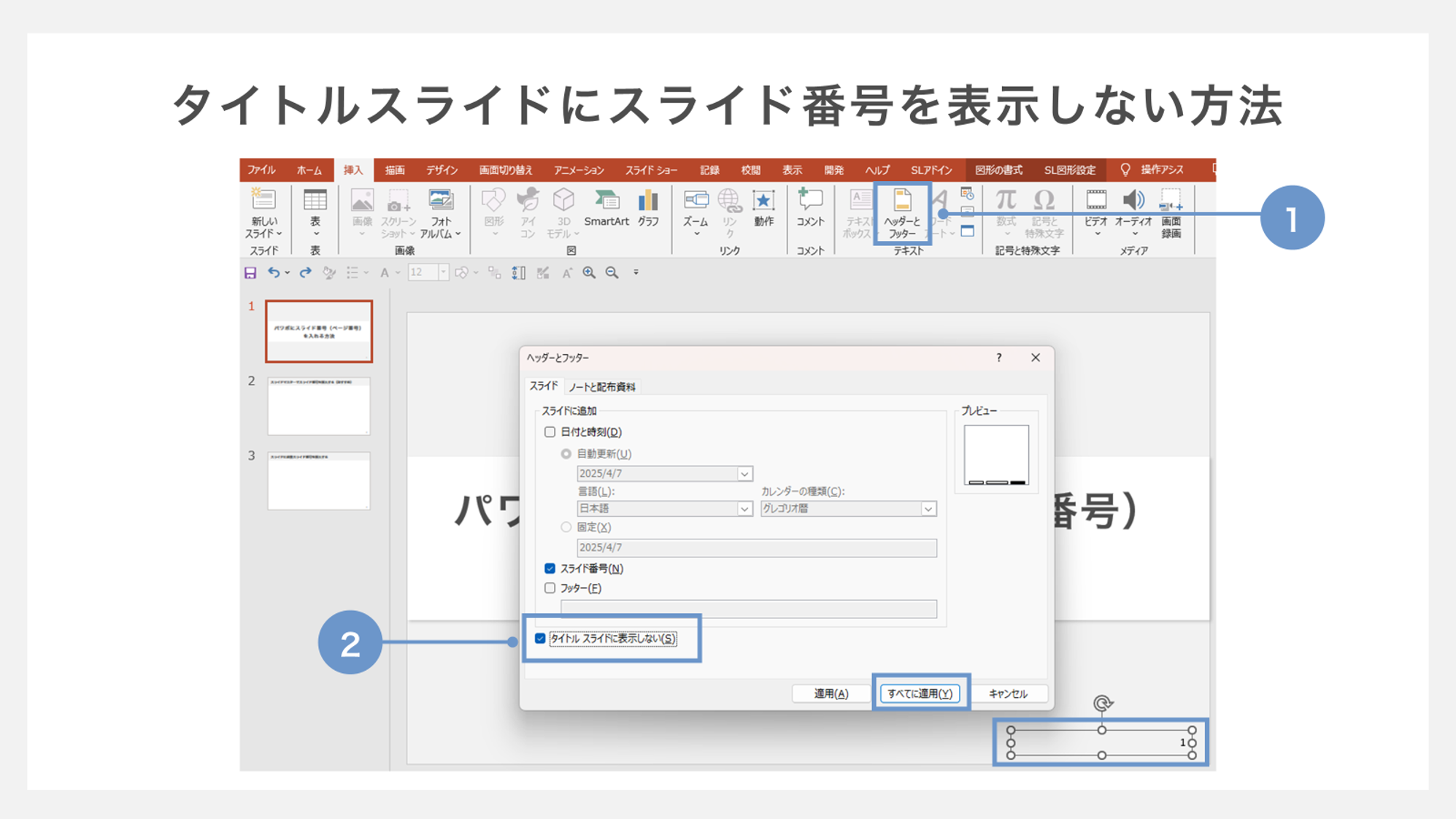Click the Audio (オーディオ) speaker icon
The height and width of the screenshot is (819, 1456).
point(1133,200)
